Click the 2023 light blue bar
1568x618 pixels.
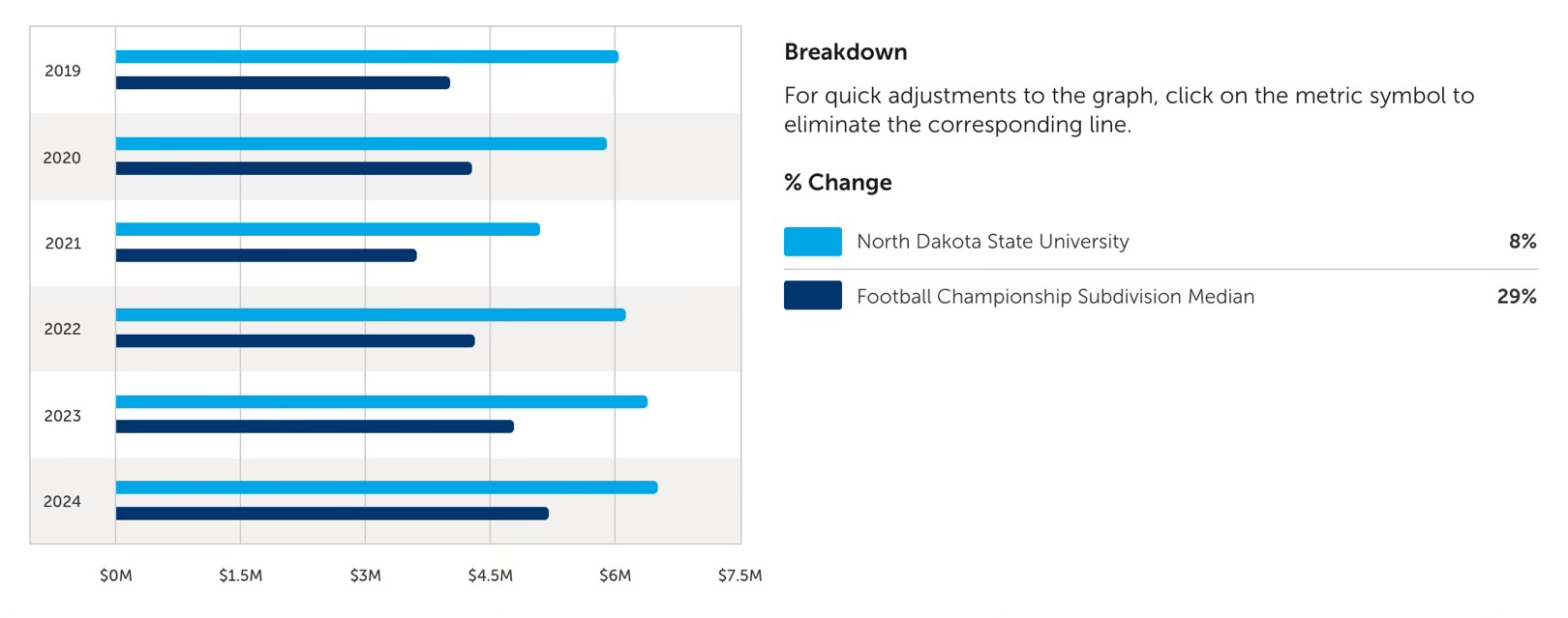click(x=380, y=402)
